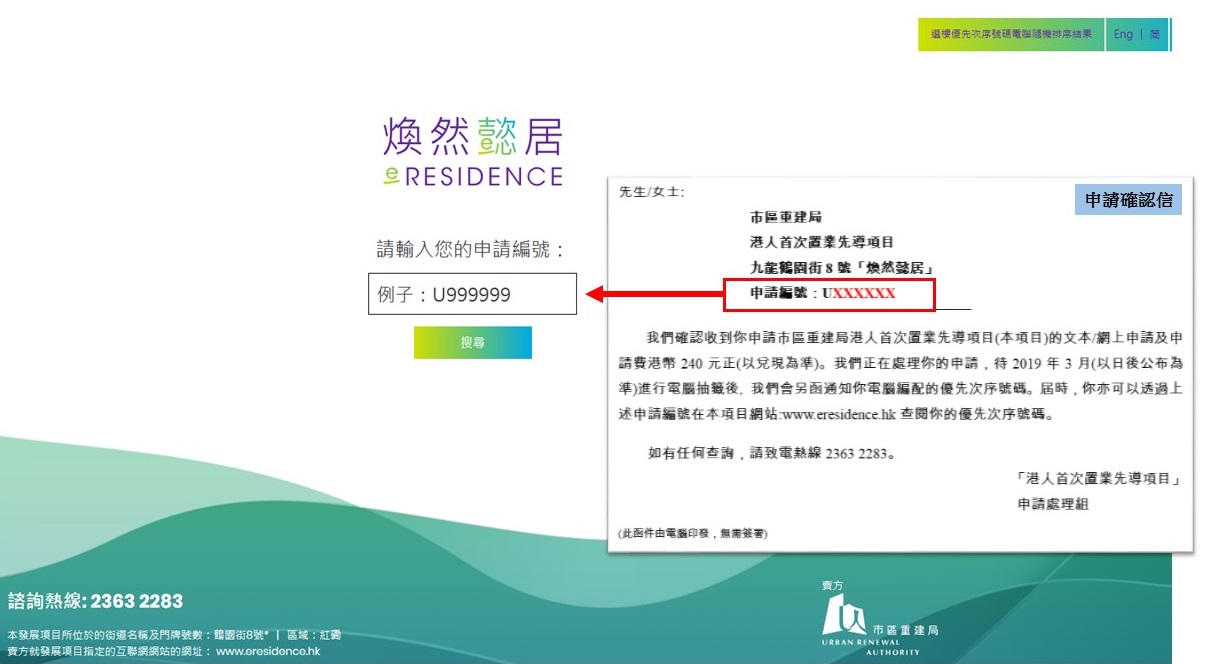Click the green 'e' in eResidence wordmark

click(391, 176)
